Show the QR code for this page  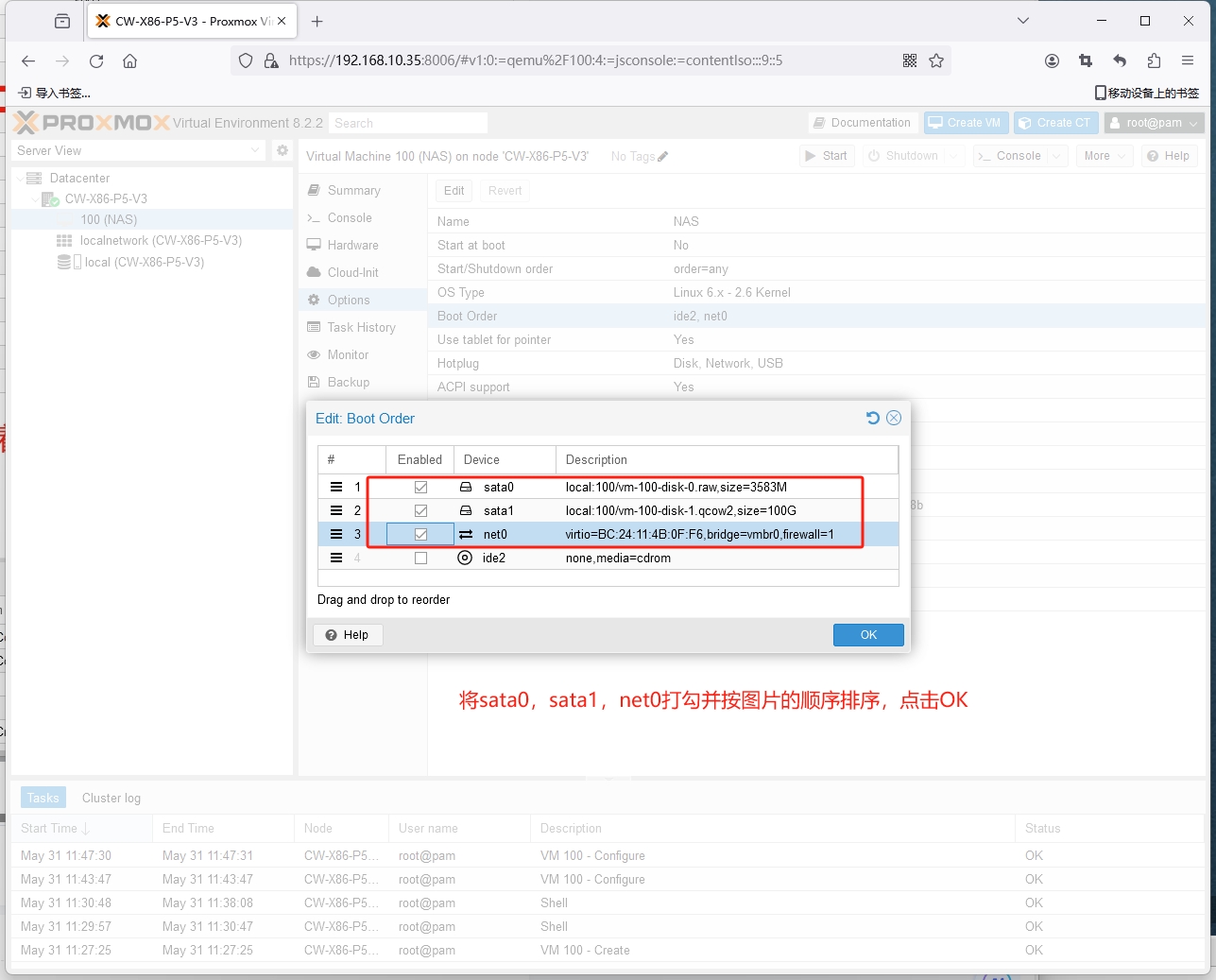(x=910, y=60)
